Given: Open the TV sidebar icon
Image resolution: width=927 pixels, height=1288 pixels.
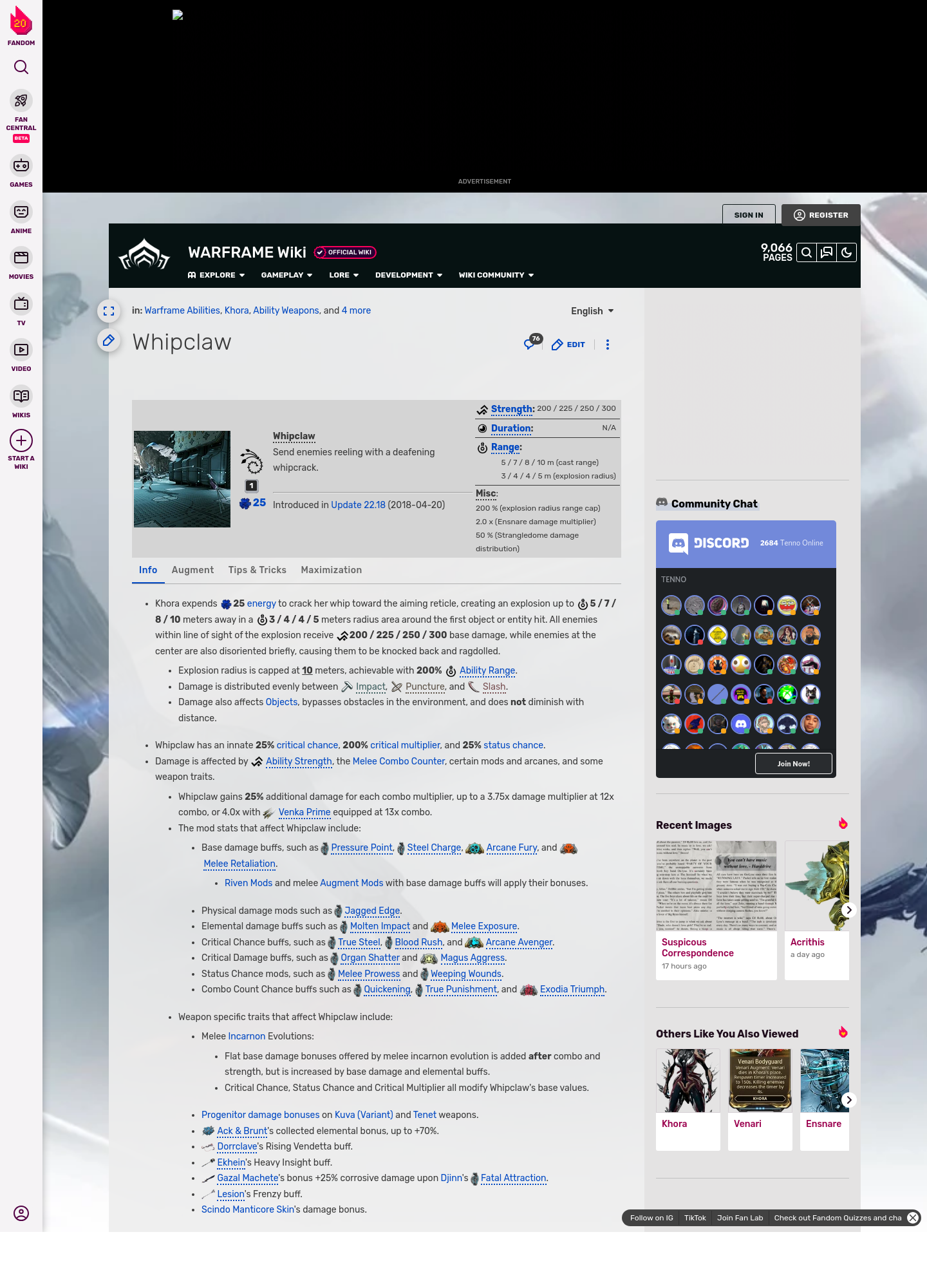Looking at the screenshot, I should pyautogui.click(x=21, y=304).
